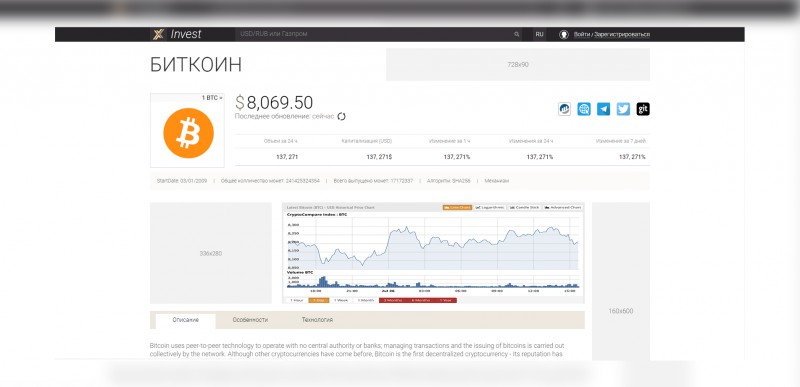Click the $8,069.50 price value

pyautogui.click(x=274, y=102)
